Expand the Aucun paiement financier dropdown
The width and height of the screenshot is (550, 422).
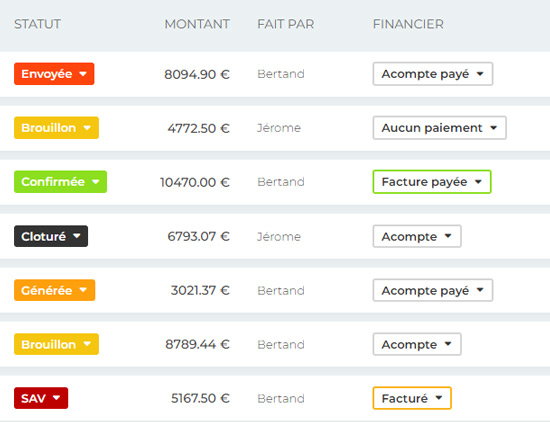[x=440, y=128]
